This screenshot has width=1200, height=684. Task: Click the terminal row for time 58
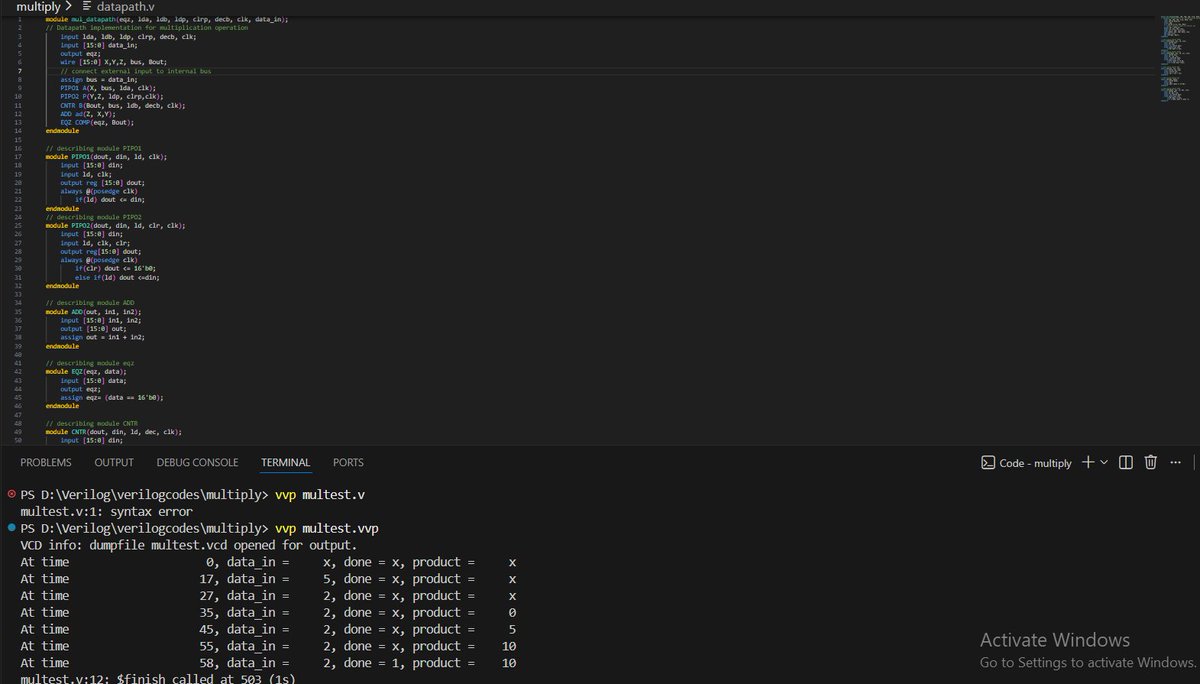coord(268,663)
